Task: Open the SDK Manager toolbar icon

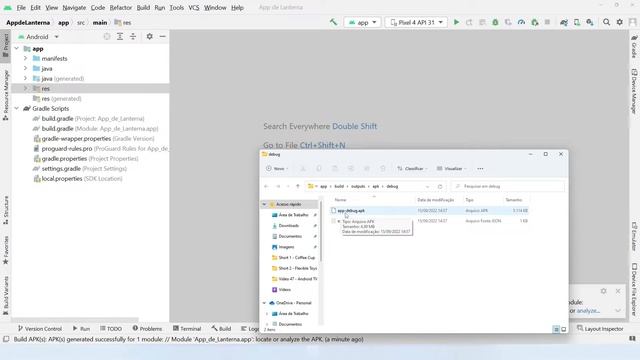Action: (x=590, y=22)
